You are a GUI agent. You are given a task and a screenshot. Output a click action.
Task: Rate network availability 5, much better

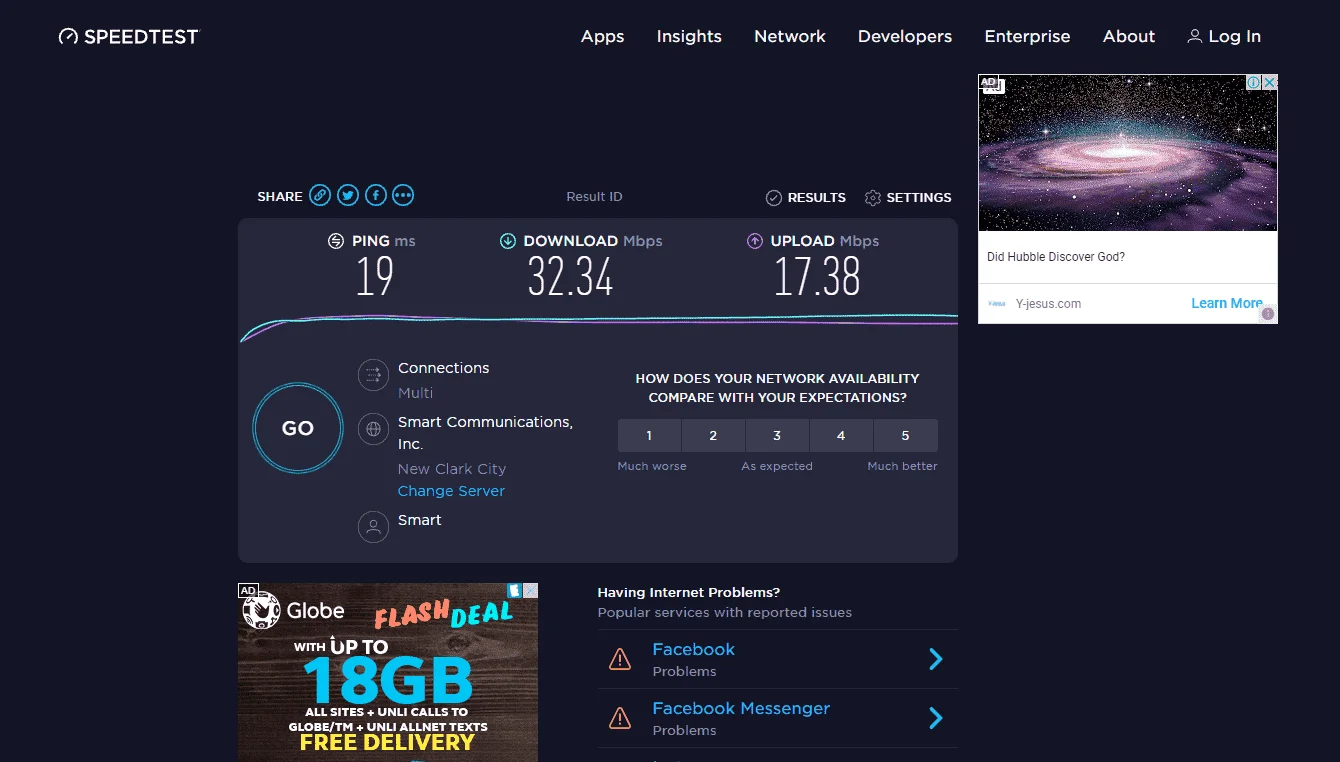905,436
